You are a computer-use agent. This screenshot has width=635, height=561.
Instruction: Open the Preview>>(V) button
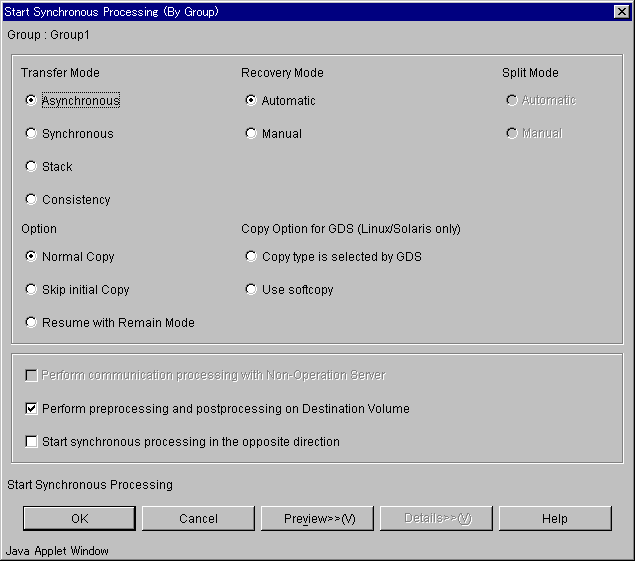(318, 518)
